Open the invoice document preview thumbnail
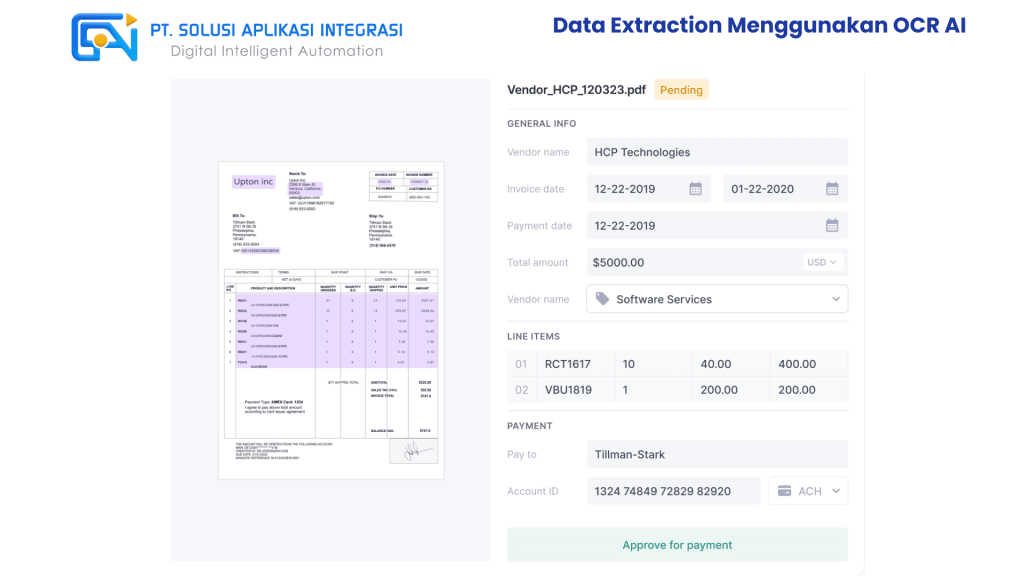This screenshot has width=1024, height=576. 331,320
